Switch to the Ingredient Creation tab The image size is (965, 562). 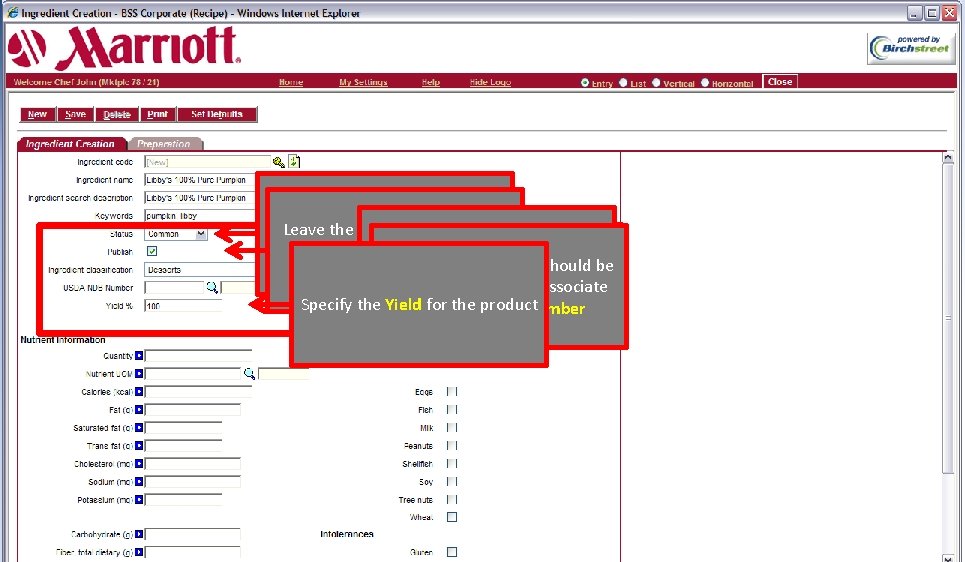tap(71, 143)
